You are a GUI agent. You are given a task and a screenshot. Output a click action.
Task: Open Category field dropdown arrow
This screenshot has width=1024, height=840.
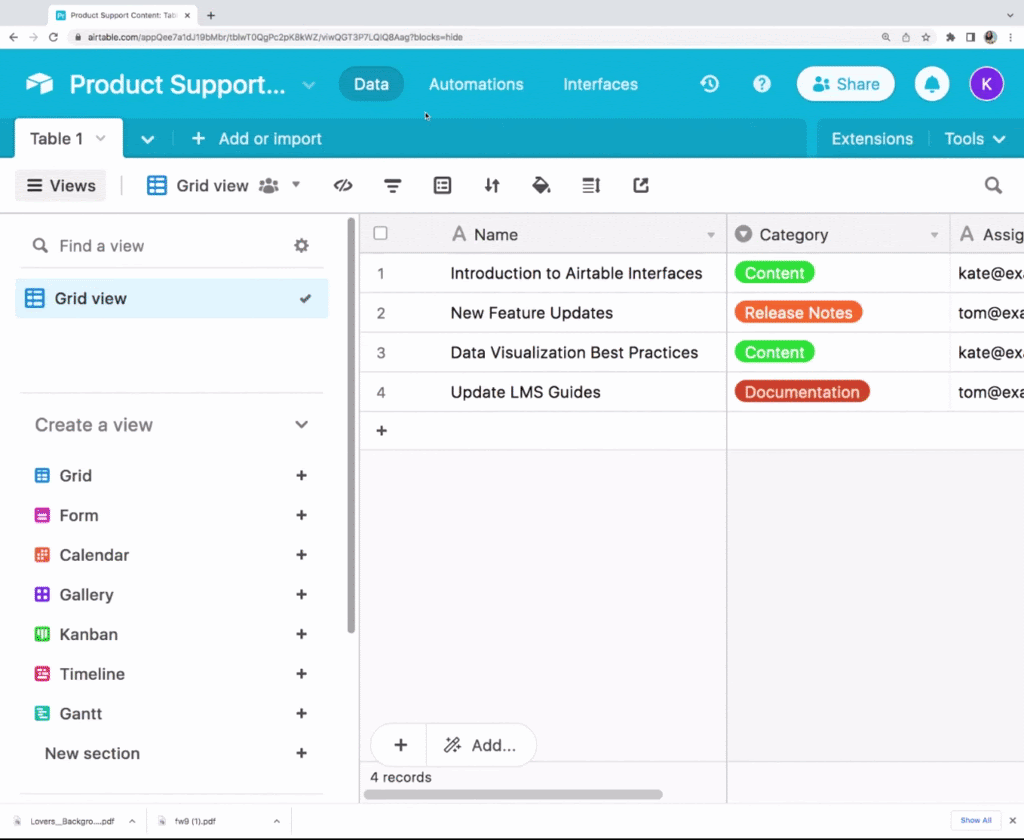point(934,235)
